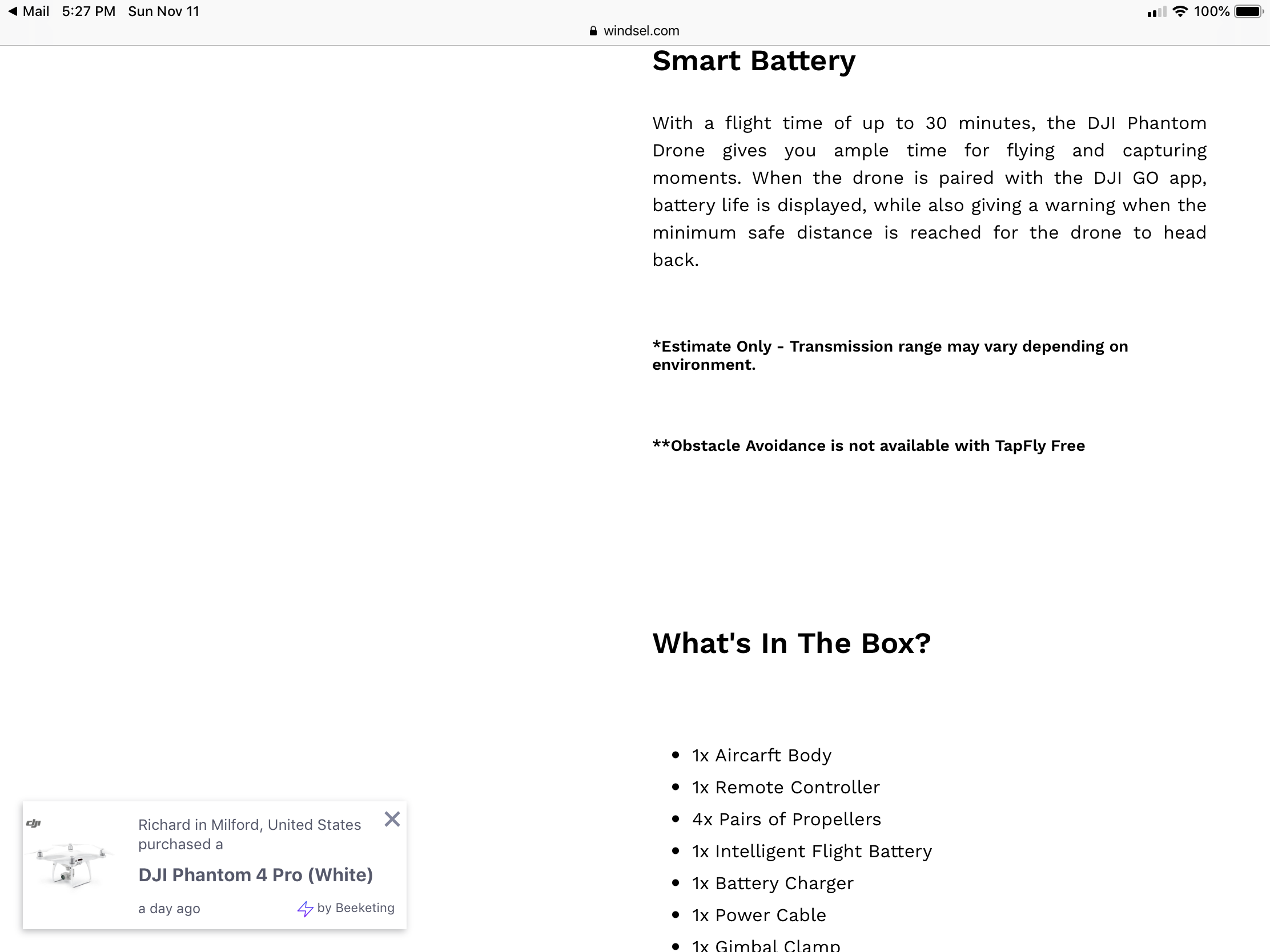The height and width of the screenshot is (952, 1270).
Task: Tap the 'Sun Nov 11' date
Action: click(164, 11)
